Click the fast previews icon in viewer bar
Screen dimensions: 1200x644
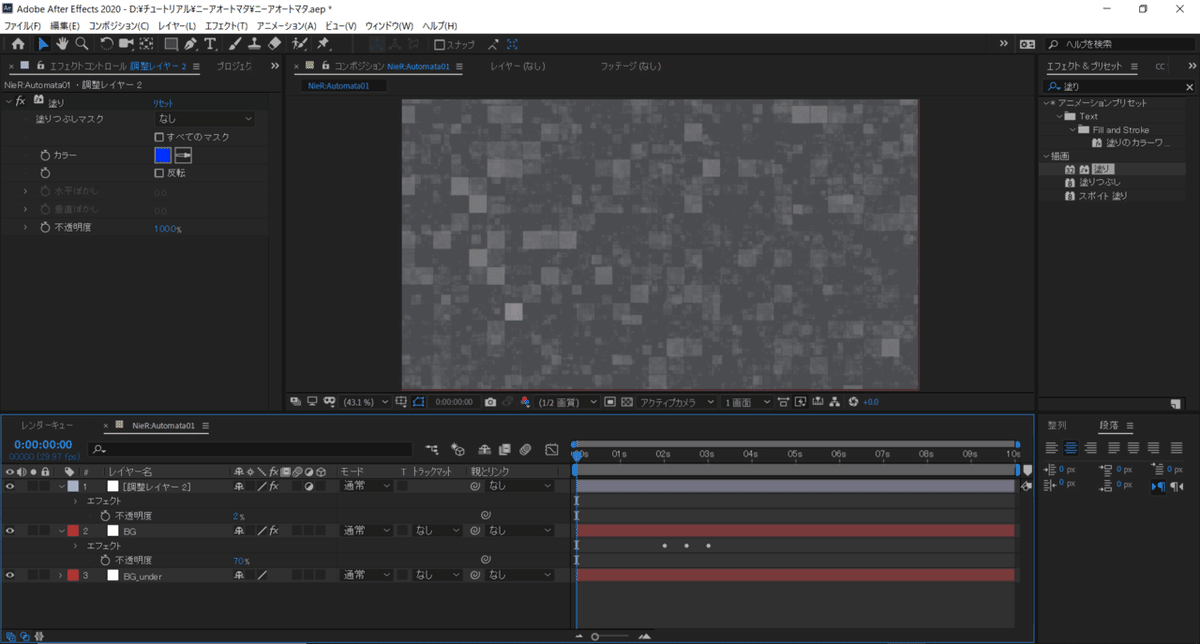[801, 401]
